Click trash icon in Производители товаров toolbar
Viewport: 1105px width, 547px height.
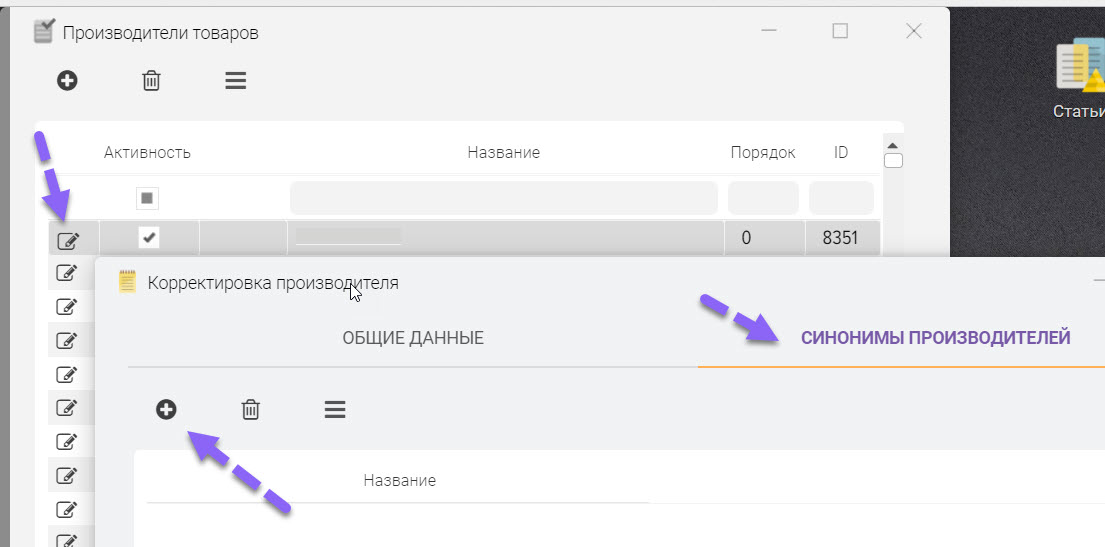pos(152,80)
